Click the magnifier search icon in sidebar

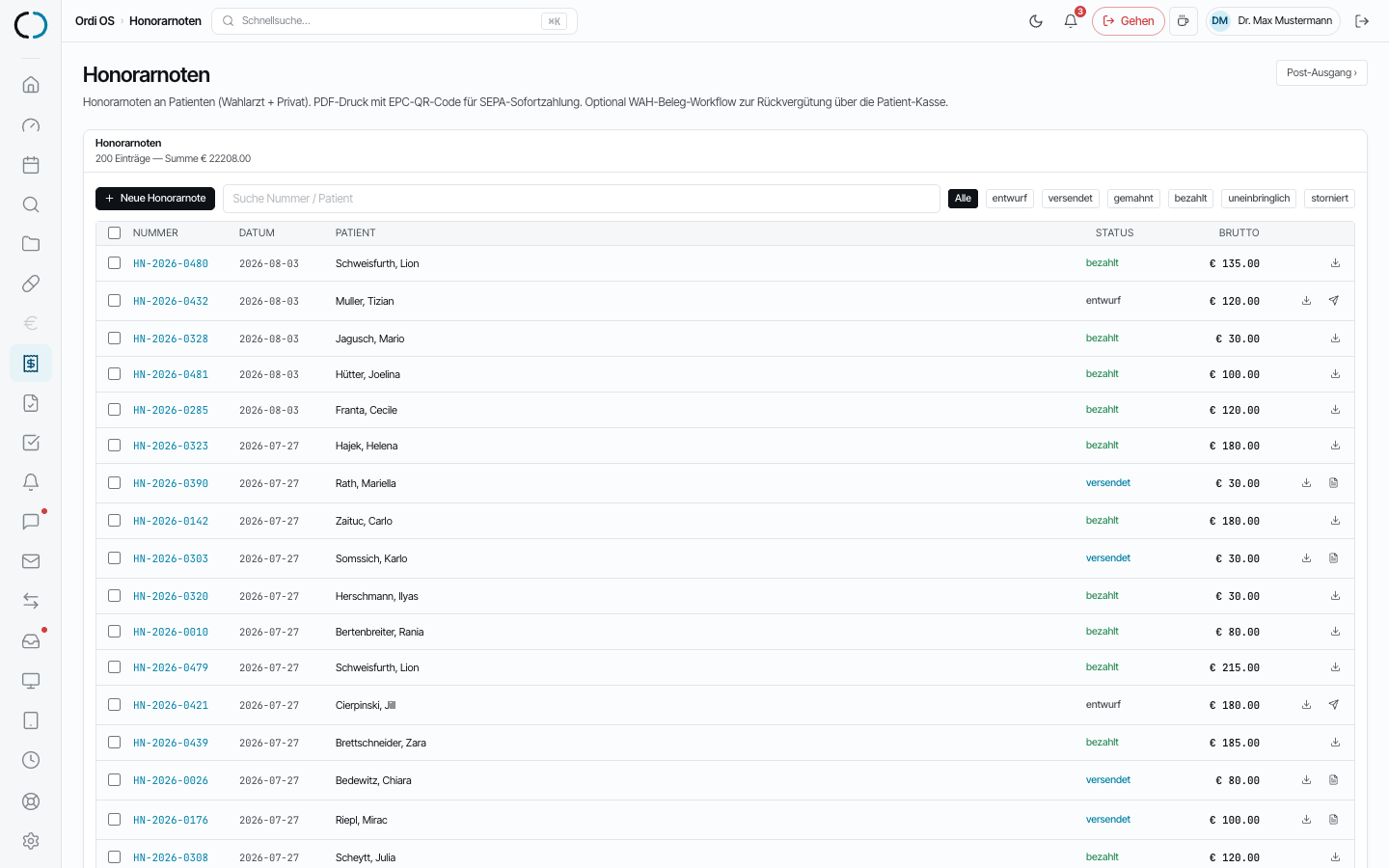point(31,204)
